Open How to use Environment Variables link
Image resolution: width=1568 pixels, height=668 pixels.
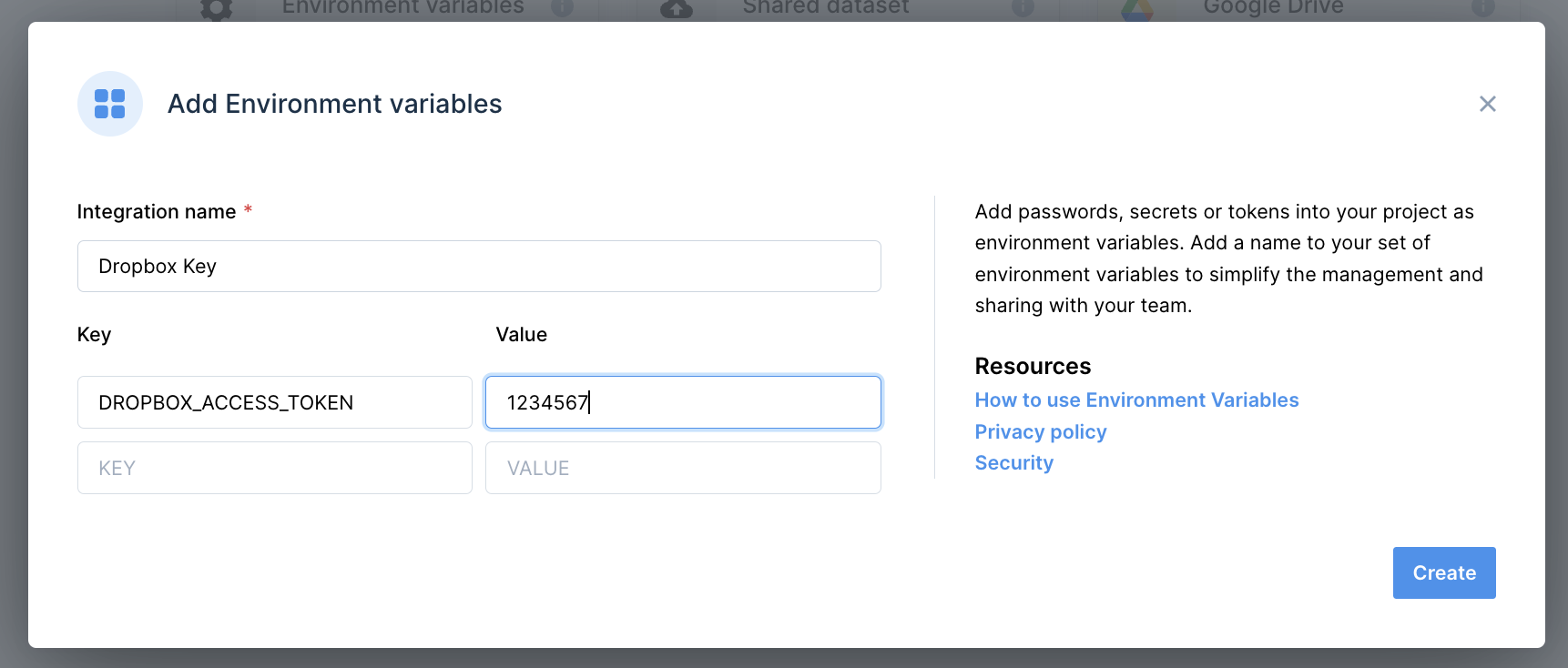click(1136, 400)
